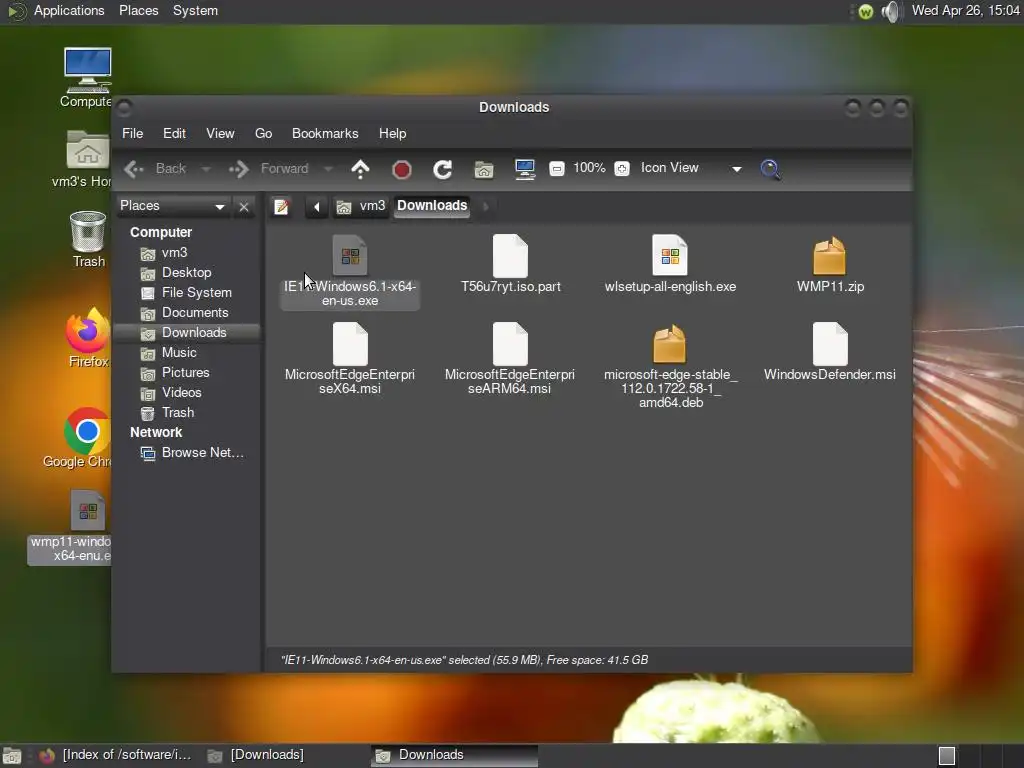The image size is (1024, 768).
Task: Click the workspace switcher square
Action: click(947, 756)
